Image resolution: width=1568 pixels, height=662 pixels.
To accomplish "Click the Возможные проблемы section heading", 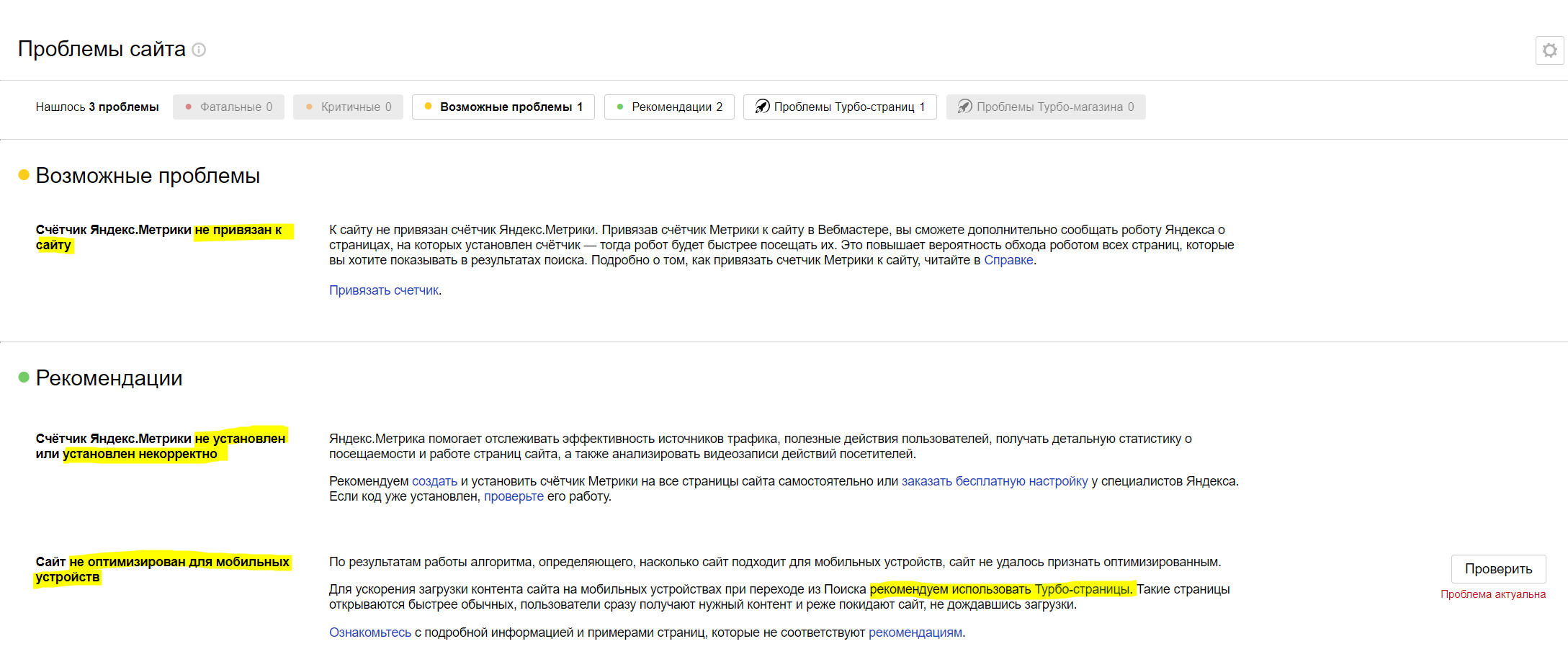I will 148,176.
